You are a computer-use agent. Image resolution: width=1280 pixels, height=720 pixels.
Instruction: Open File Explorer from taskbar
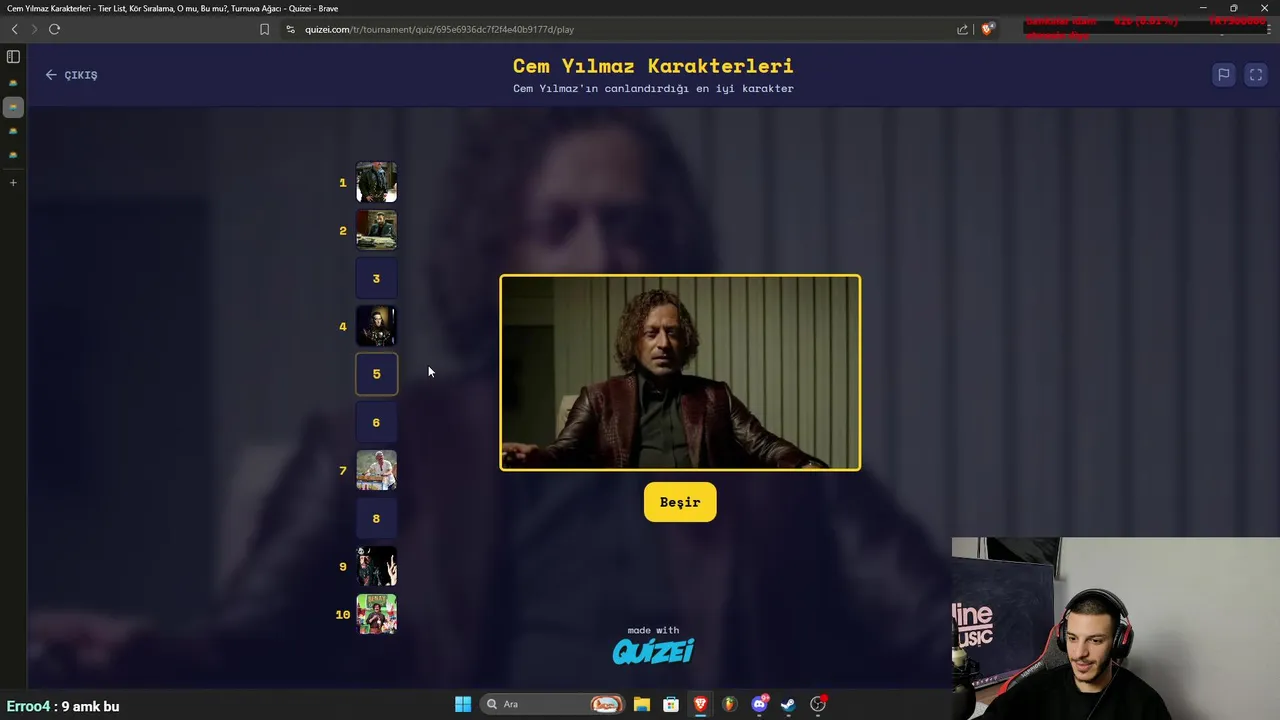point(642,704)
